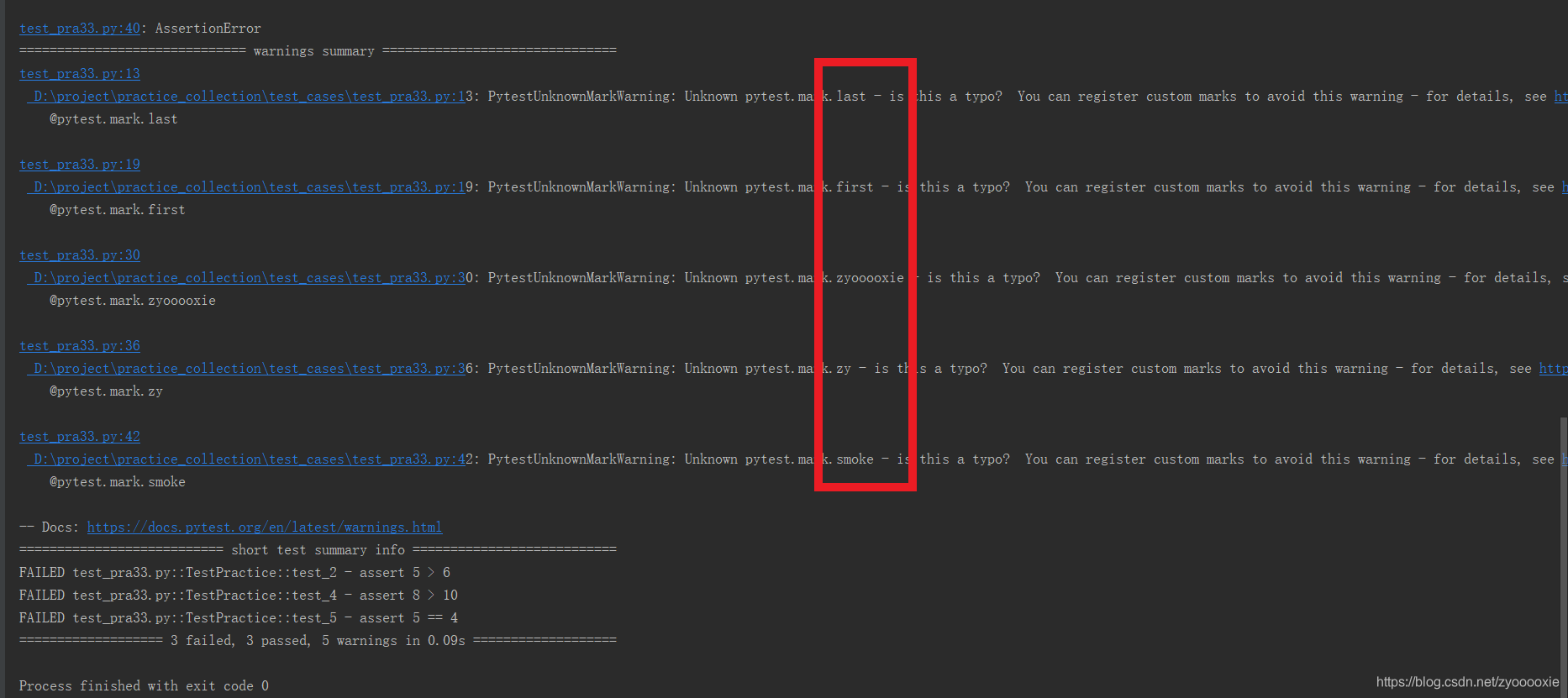Screen dimensions: 1568x698
Task: Open the details link on the zy warning line
Action: 1553,369
